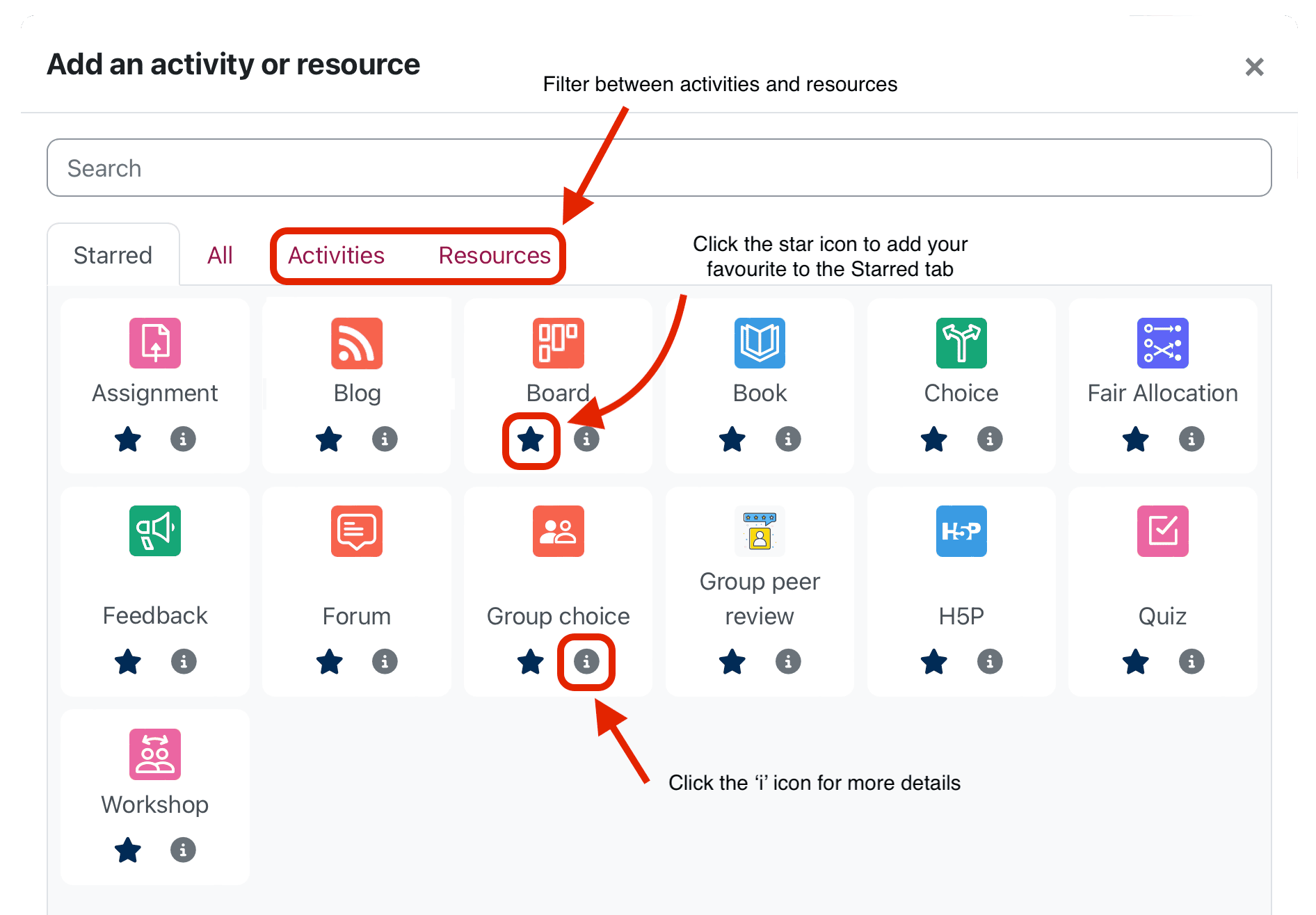This screenshot has height=915, width=1316.
Task: Close the Add activity dialog
Action: coord(1254,67)
